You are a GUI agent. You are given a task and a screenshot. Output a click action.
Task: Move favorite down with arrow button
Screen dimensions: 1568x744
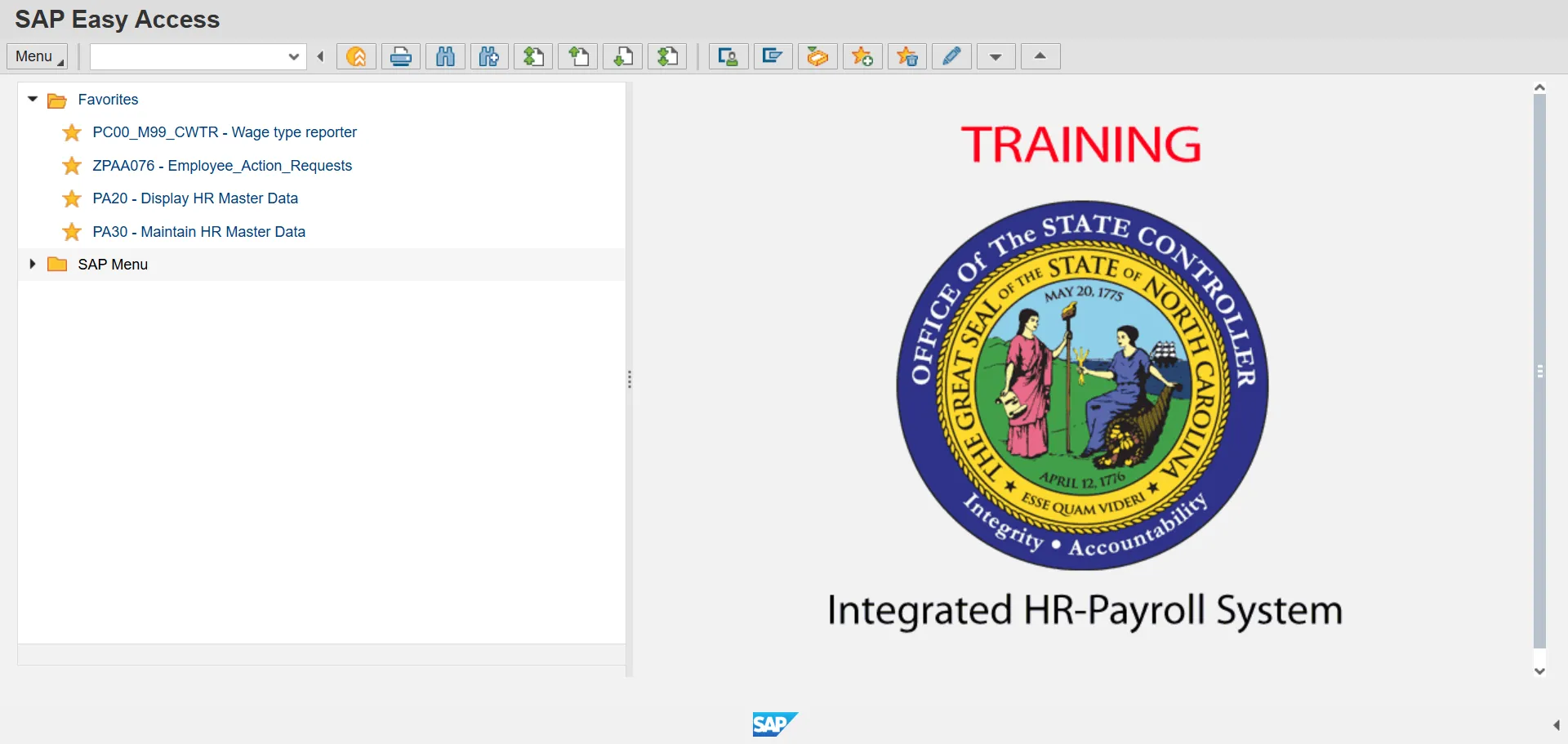pyautogui.click(x=996, y=56)
